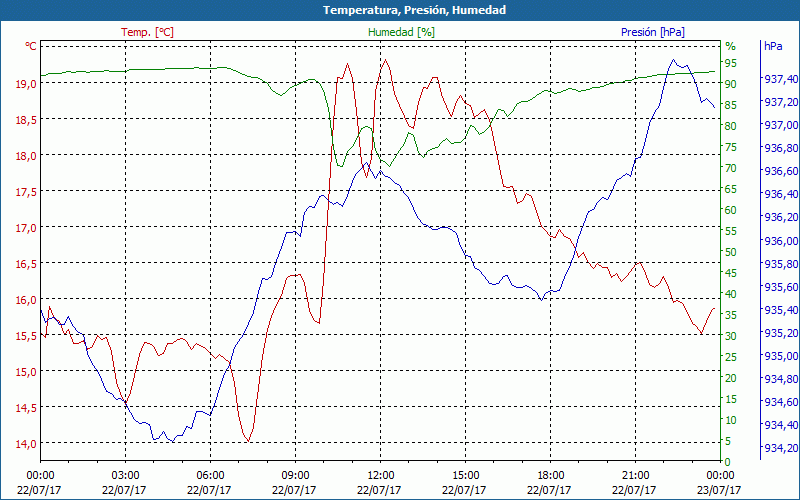Click humidity axis value 10

coord(731,420)
